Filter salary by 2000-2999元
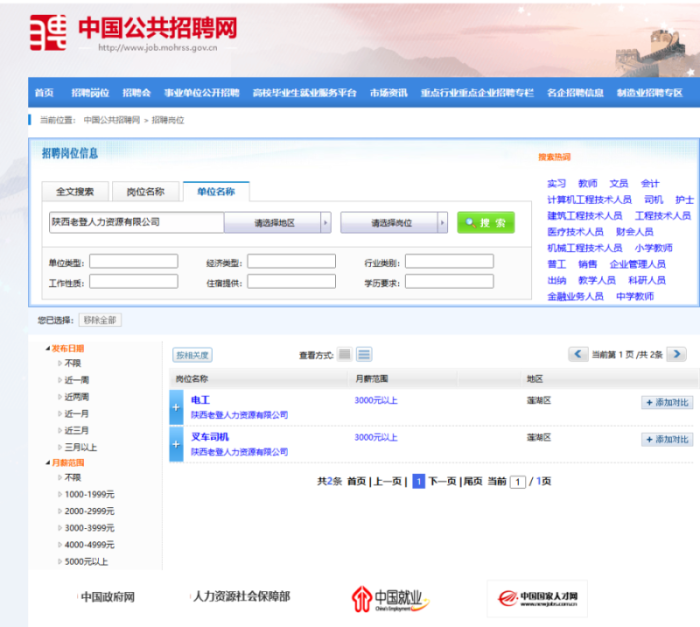Image resolution: width=700 pixels, height=627 pixels. click(89, 511)
